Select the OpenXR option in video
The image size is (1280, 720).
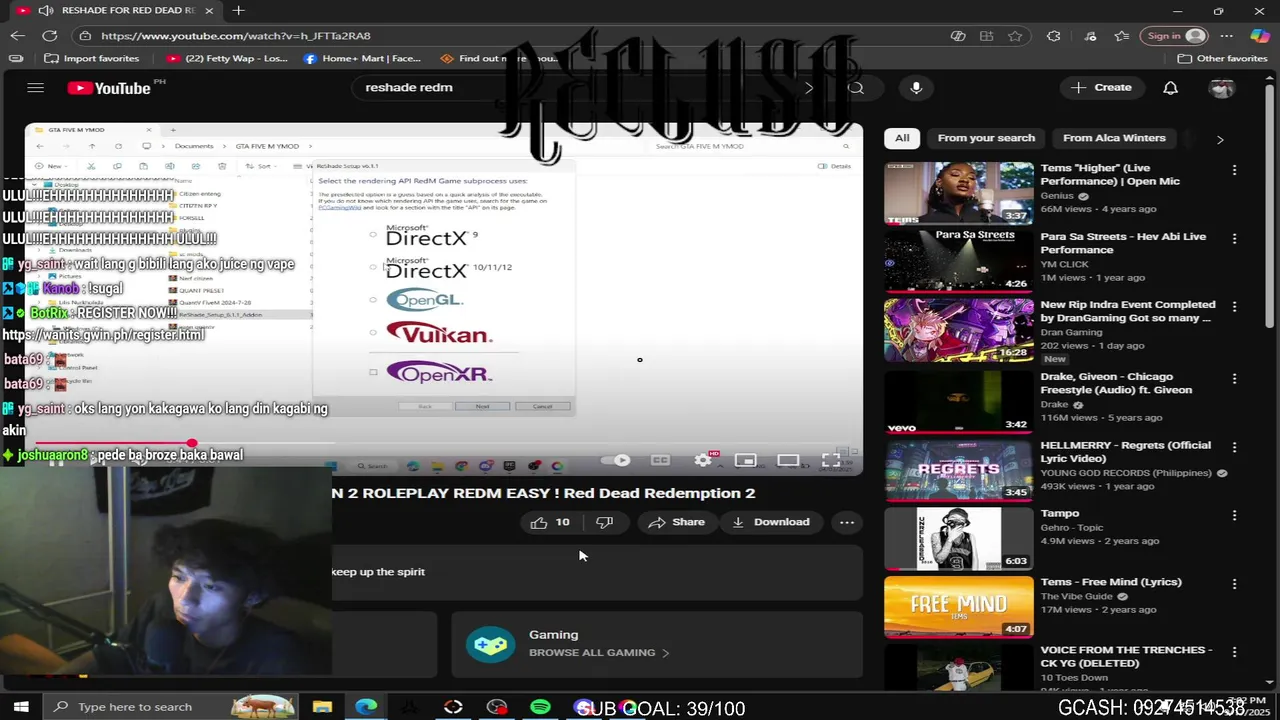[x=374, y=372]
